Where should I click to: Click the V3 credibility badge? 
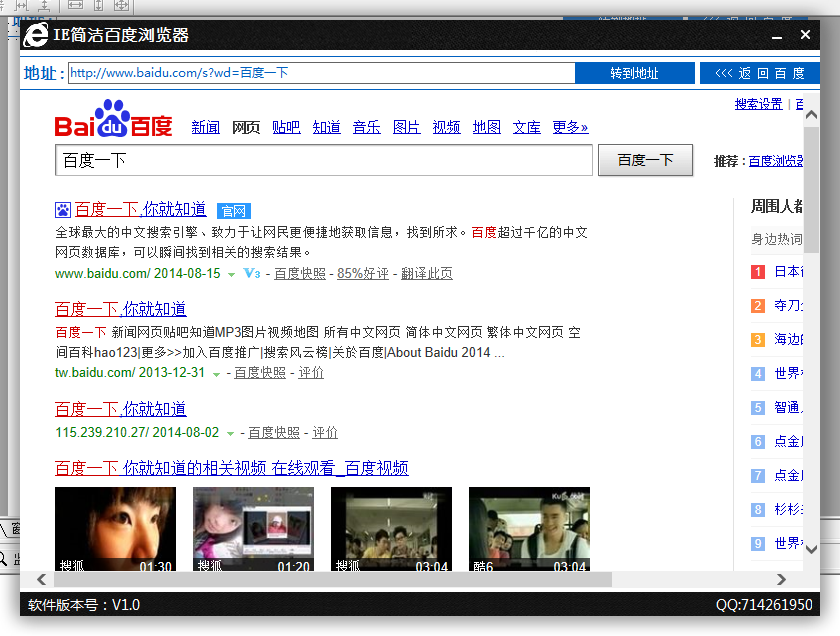pyautogui.click(x=252, y=273)
